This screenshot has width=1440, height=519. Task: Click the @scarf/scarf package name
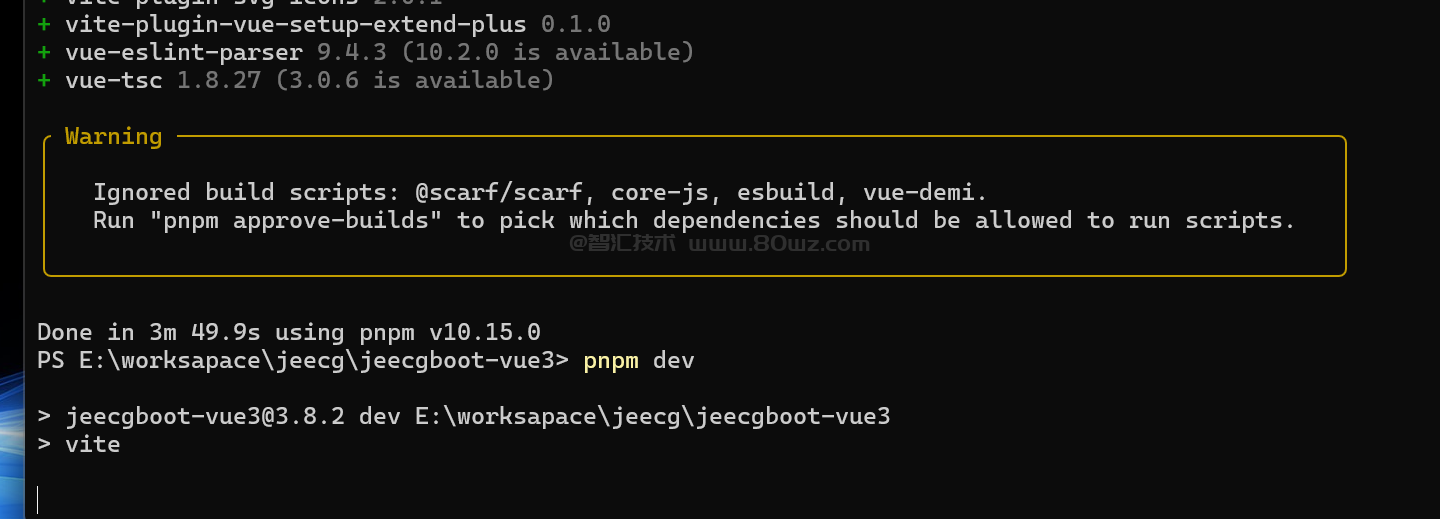(x=500, y=192)
